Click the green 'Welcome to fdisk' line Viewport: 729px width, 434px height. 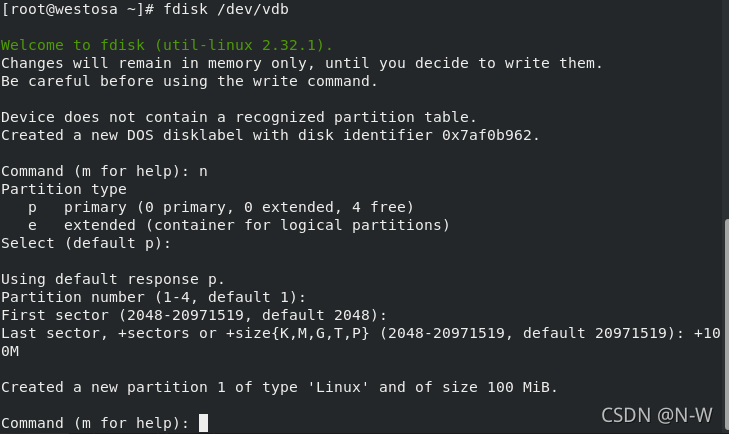pos(166,45)
